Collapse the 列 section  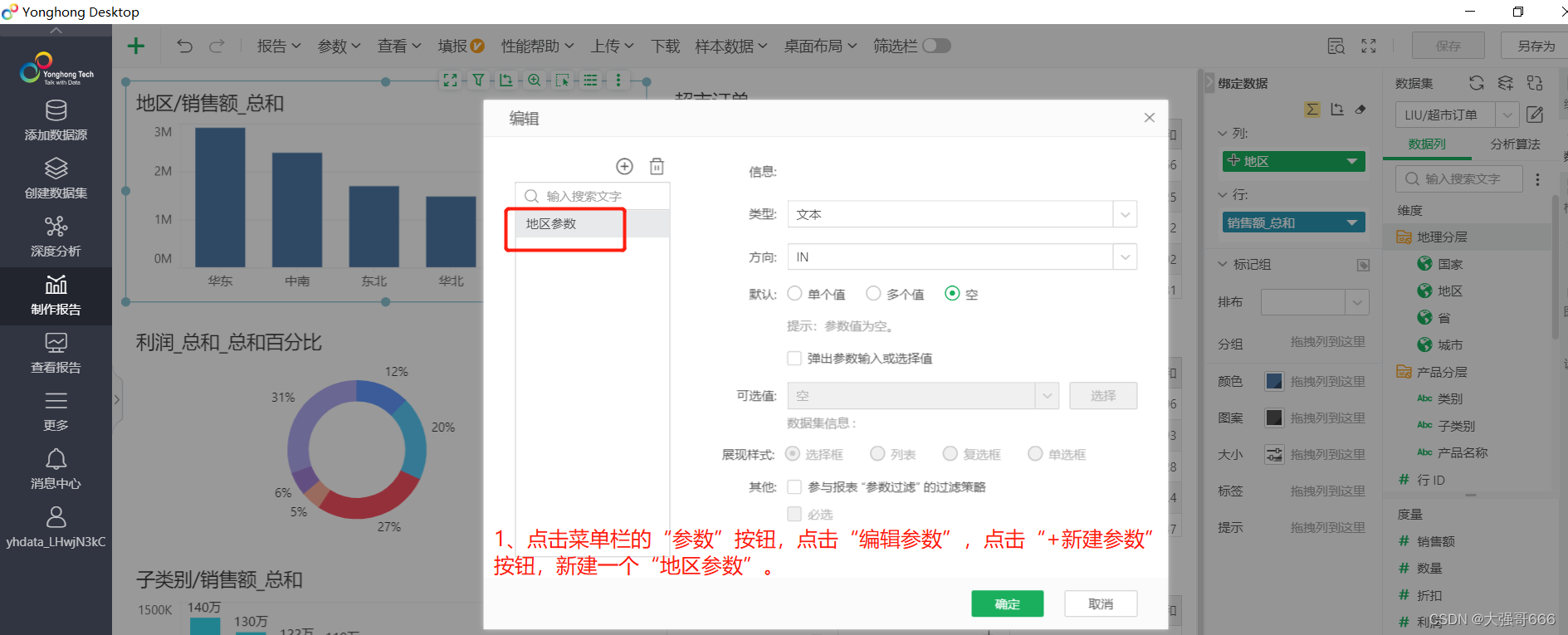1223,133
